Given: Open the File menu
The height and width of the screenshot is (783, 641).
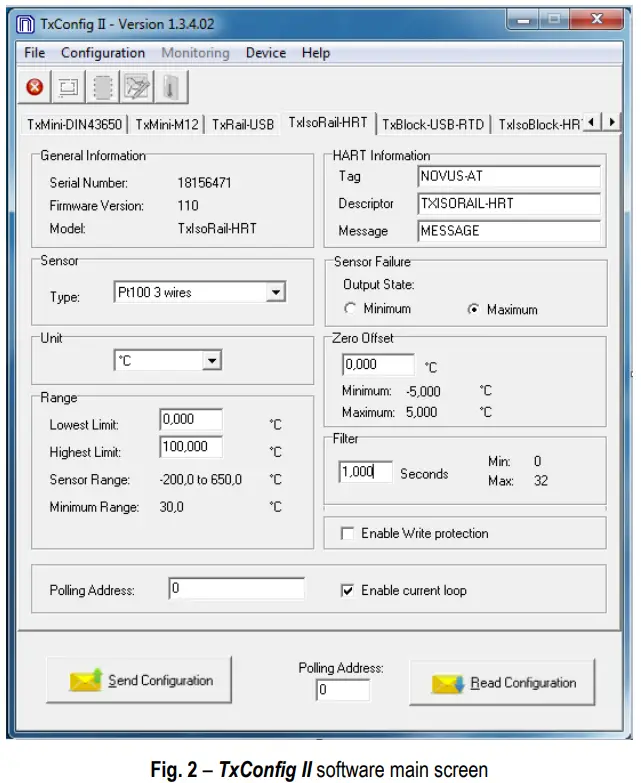Looking at the screenshot, I should click(34, 53).
